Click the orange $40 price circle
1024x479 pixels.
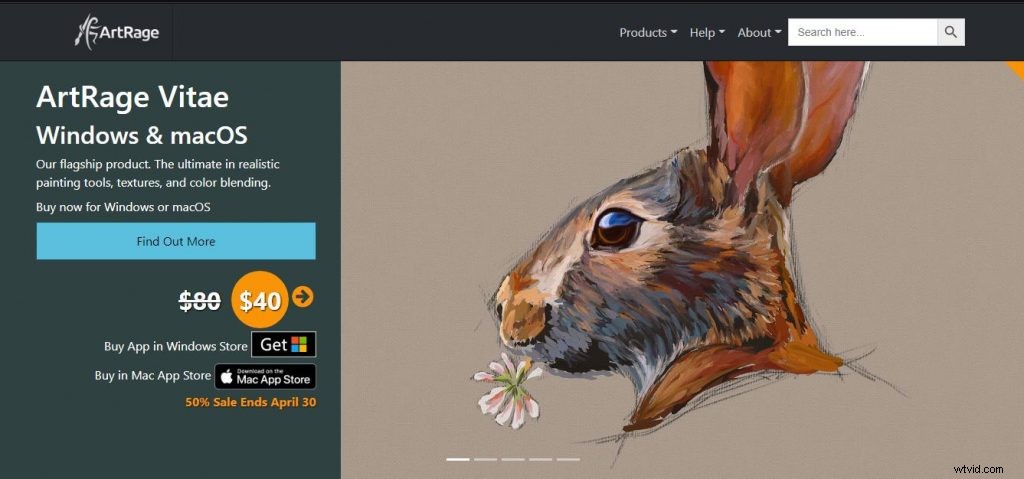pos(259,300)
